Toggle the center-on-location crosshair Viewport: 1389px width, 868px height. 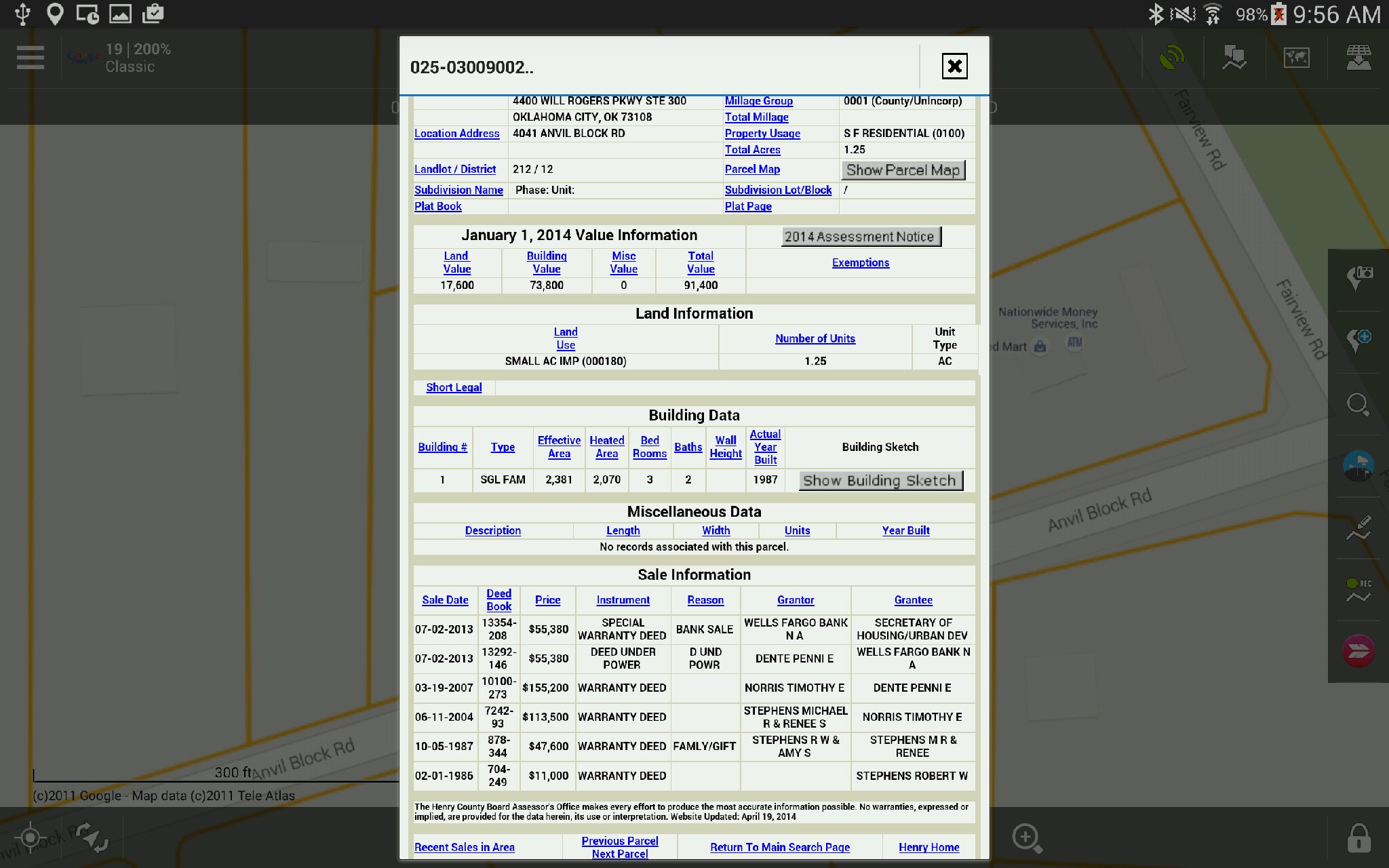pos(31,838)
